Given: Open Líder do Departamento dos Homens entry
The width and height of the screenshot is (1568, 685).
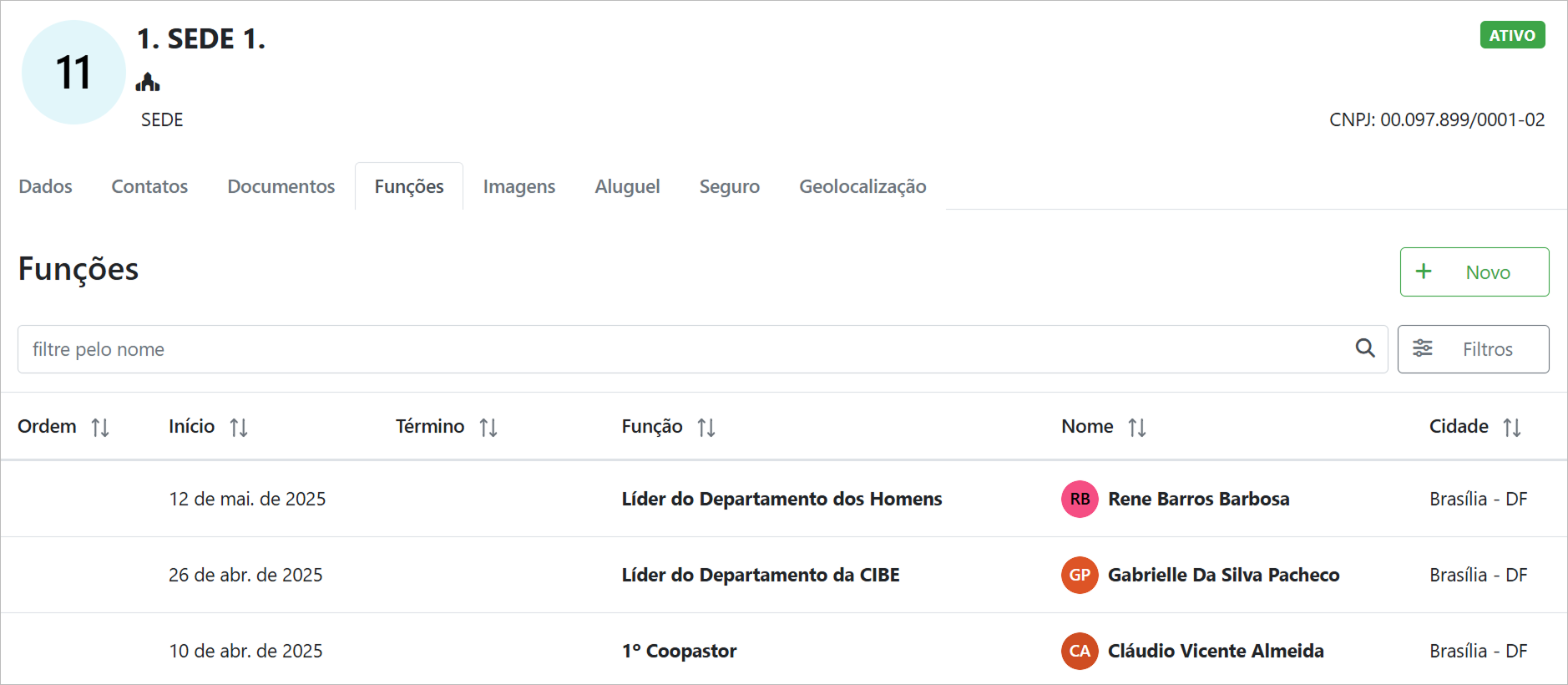Looking at the screenshot, I should [781, 499].
